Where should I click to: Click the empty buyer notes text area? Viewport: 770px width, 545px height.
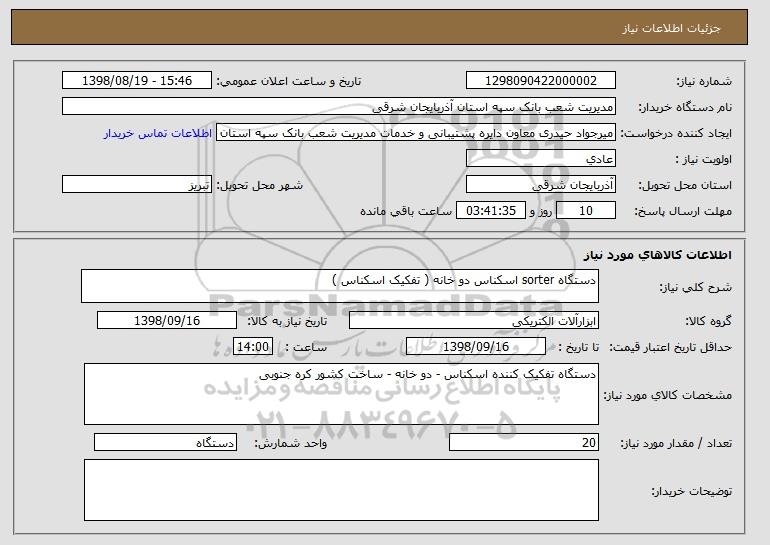341,490
